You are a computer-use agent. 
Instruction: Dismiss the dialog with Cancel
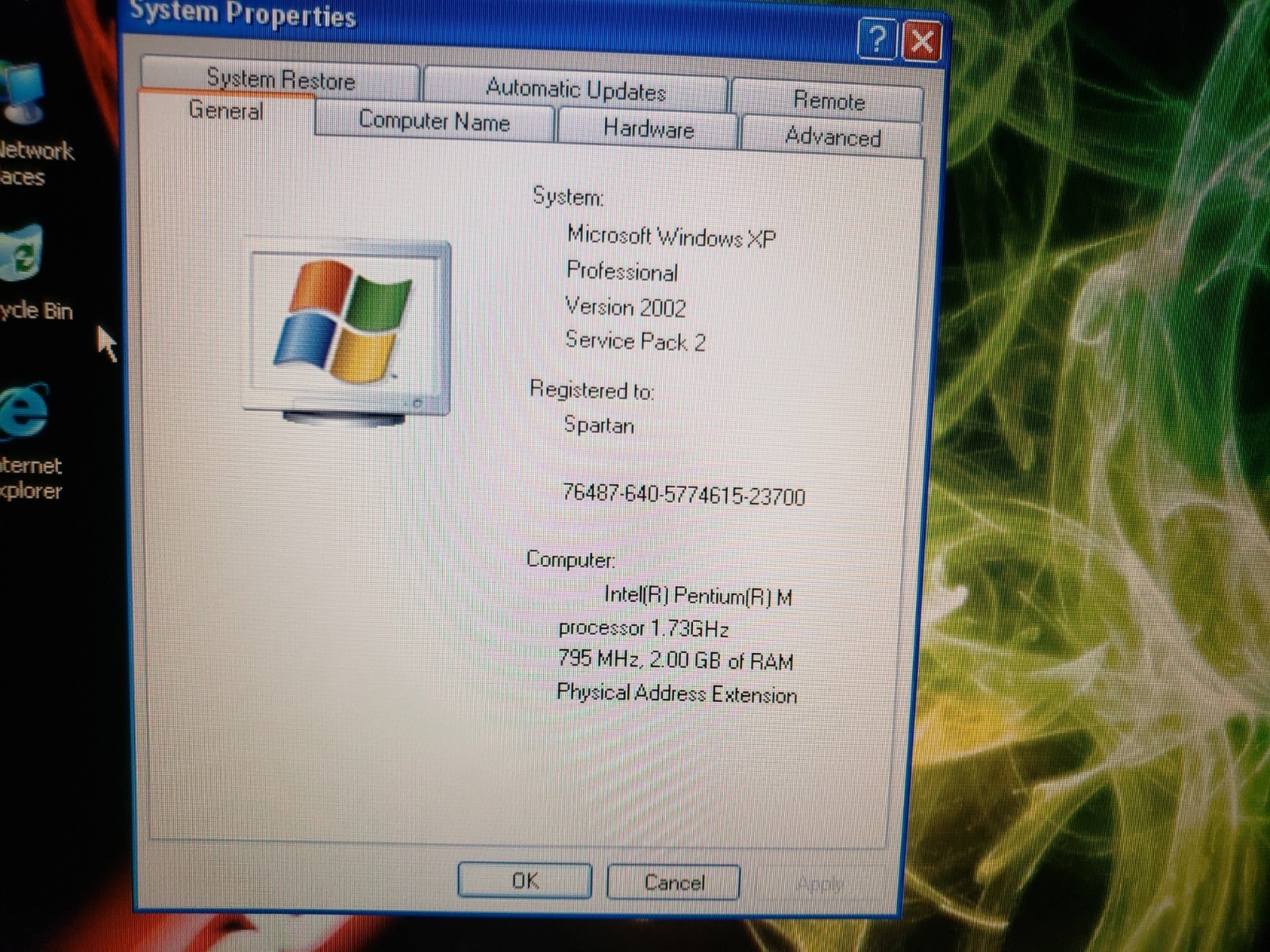tap(673, 882)
